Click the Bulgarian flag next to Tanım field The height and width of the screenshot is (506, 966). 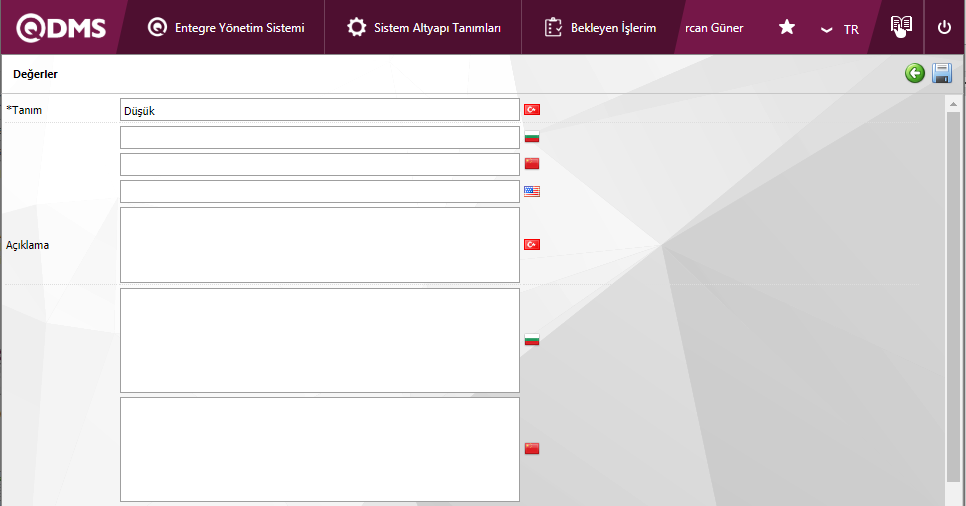pyautogui.click(x=532, y=137)
